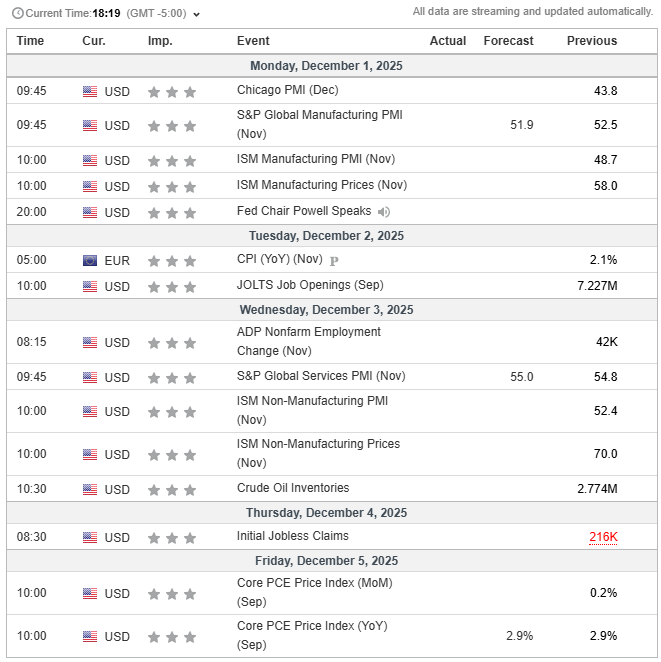The width and height of the screenshot is (661, 662).
Task: Click the Event column header
Action: 253,41
